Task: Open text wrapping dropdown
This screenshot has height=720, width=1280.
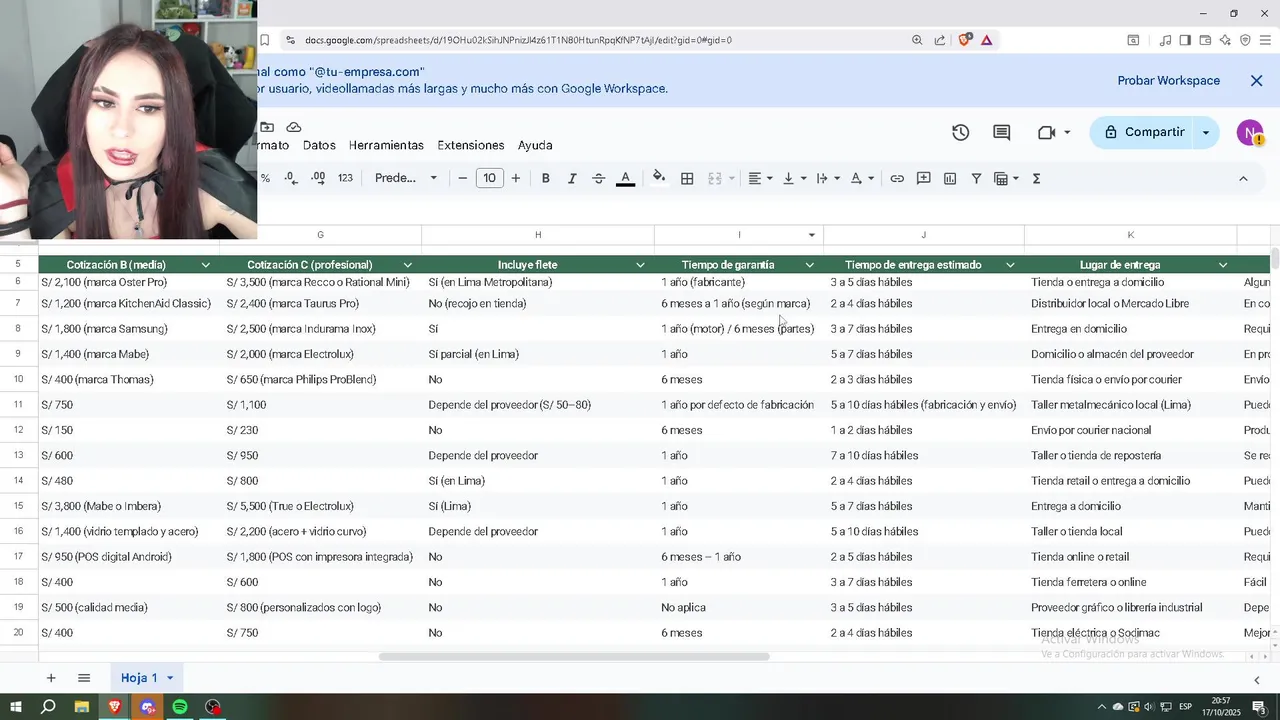Action: click(828, 178)
